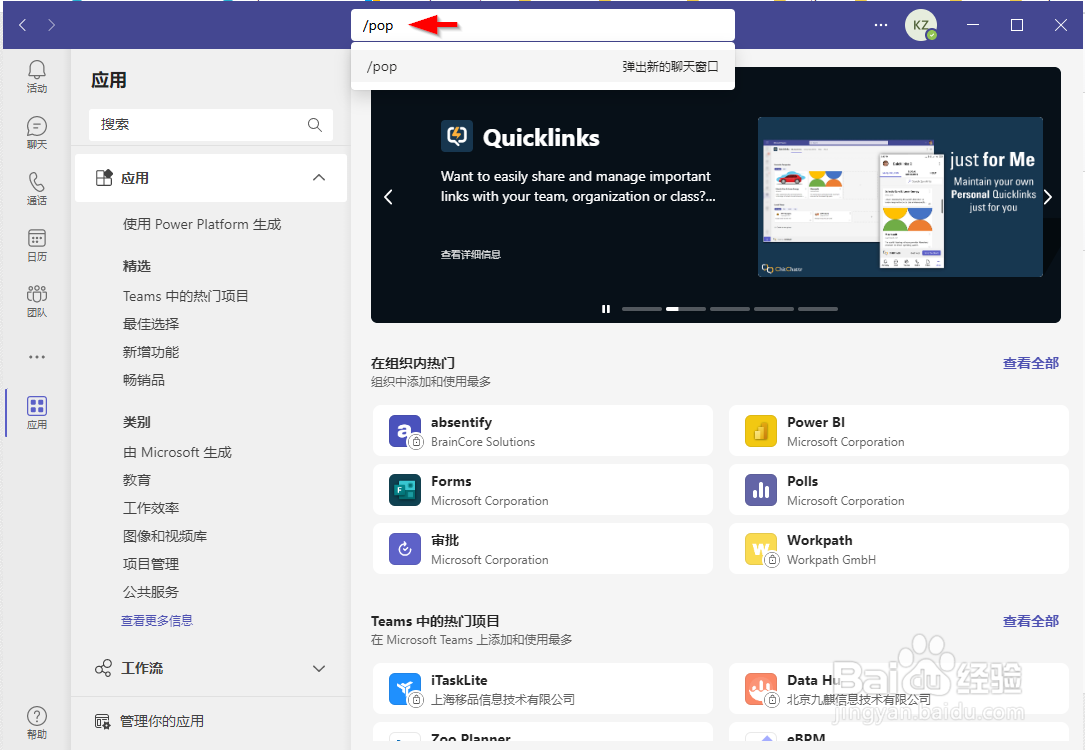The width and height of the screenshot is (1085, 750).
Task: Click the 搜索 apps search field
Action: coord(210,125)
